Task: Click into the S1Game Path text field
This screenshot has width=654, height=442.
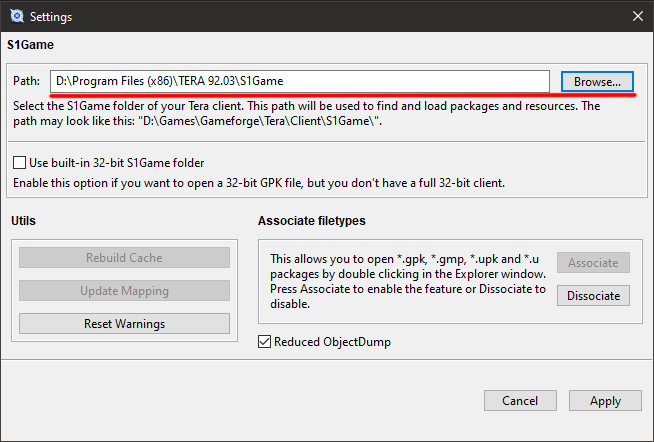Action: click(299, 81)
